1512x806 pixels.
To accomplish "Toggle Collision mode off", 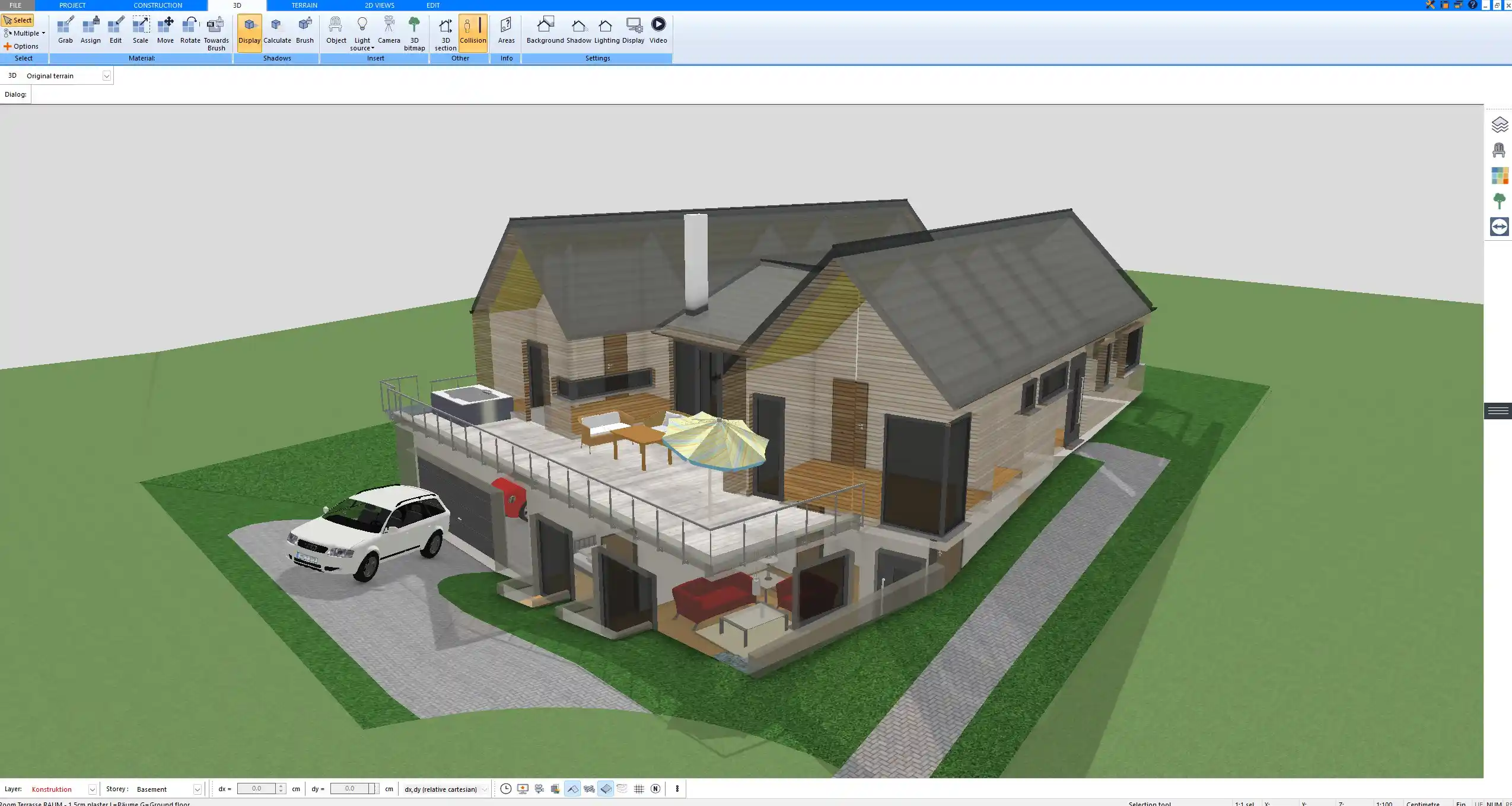I will (x=473, y=33).
